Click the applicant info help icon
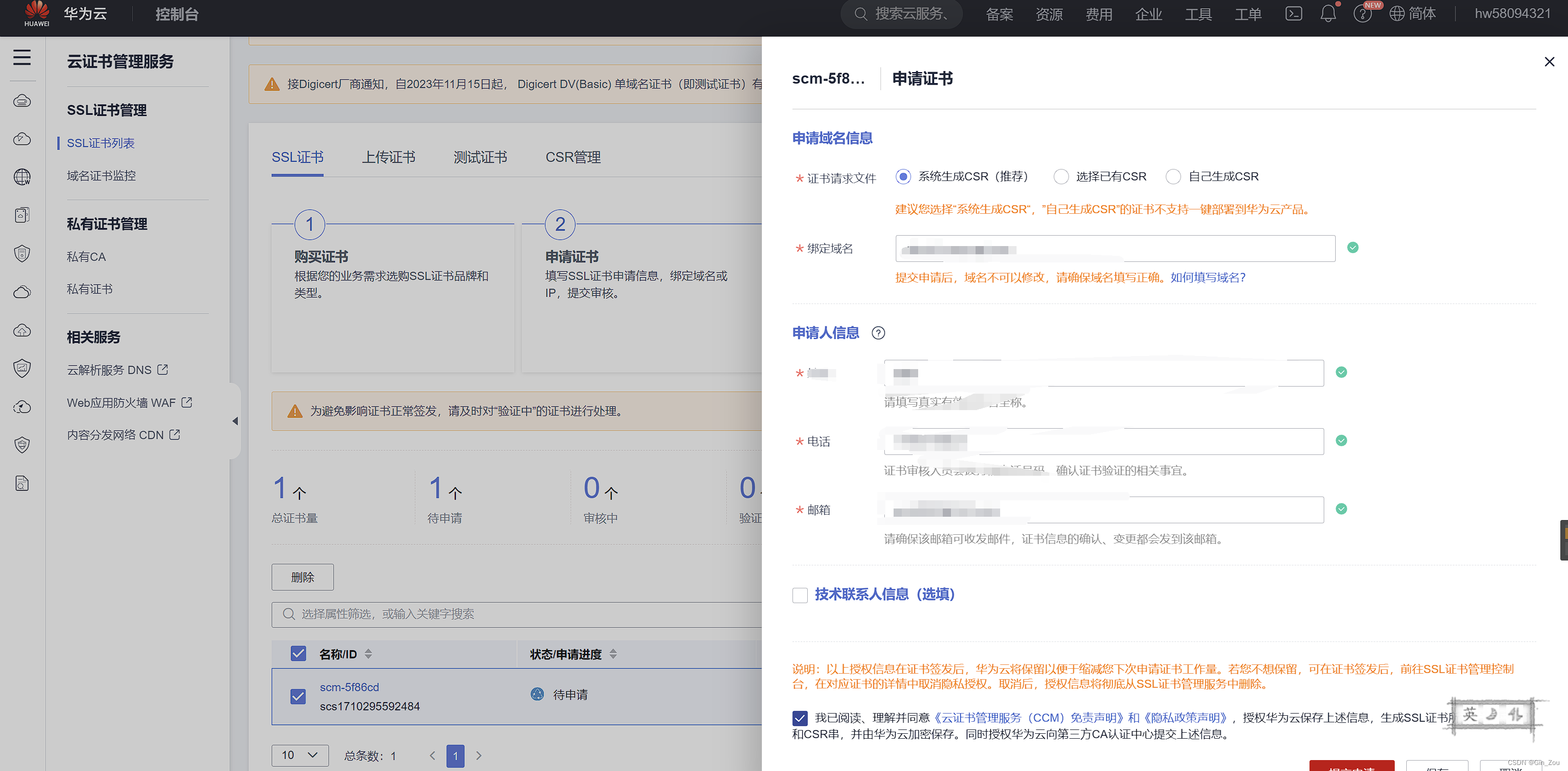 878,333
